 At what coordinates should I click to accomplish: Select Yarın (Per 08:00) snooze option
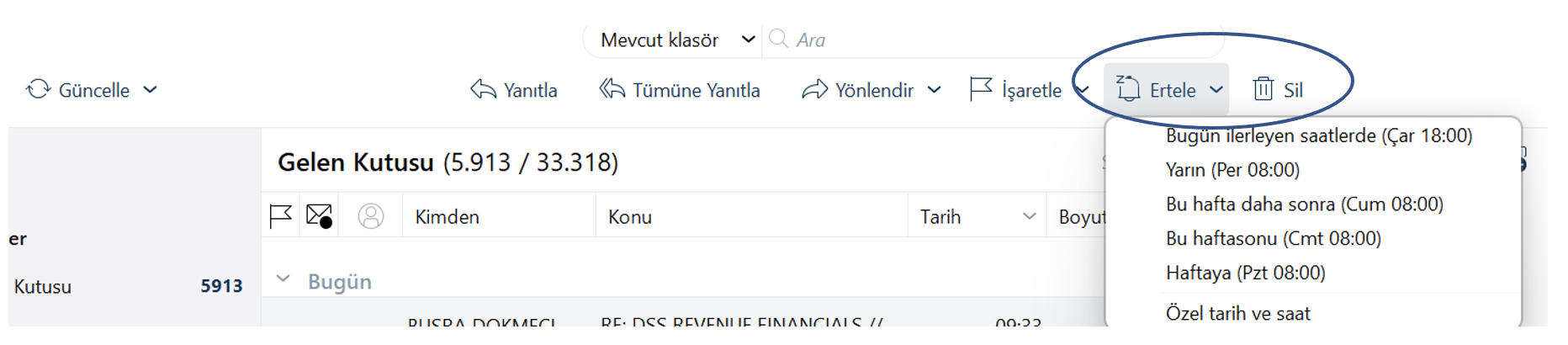[x=1232, y=170]
